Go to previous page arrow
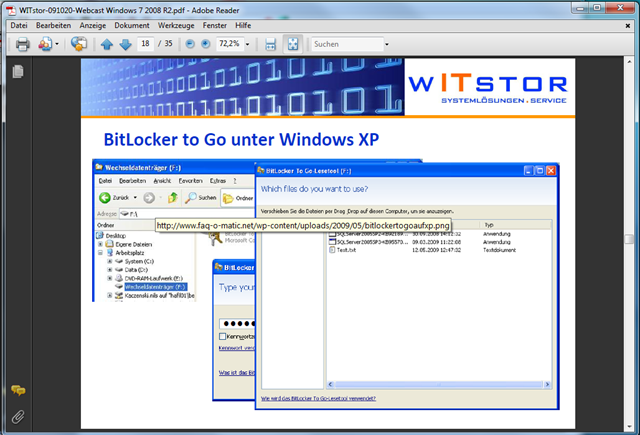The height and width of the screenshot is (435, 640). click(x=107, y=44)
